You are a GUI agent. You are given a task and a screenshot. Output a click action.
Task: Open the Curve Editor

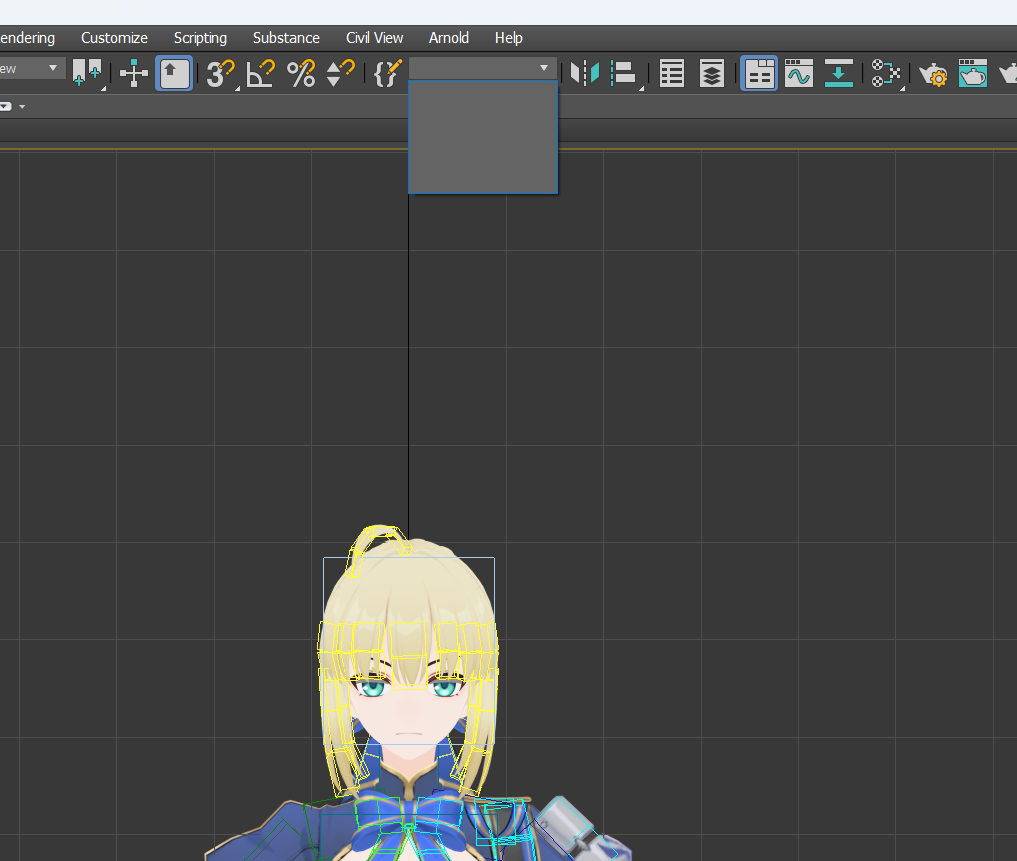(x=799, y=73)
